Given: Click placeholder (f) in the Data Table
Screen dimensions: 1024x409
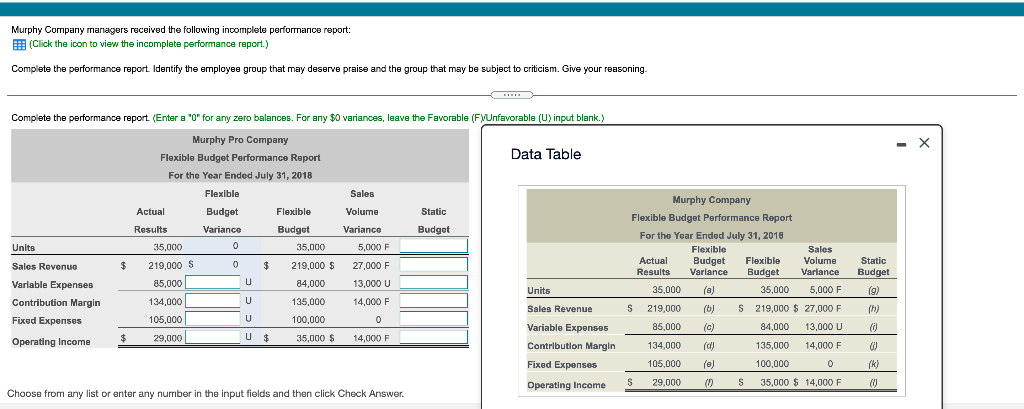Looking at the screenshot, I should pos(709,382).
